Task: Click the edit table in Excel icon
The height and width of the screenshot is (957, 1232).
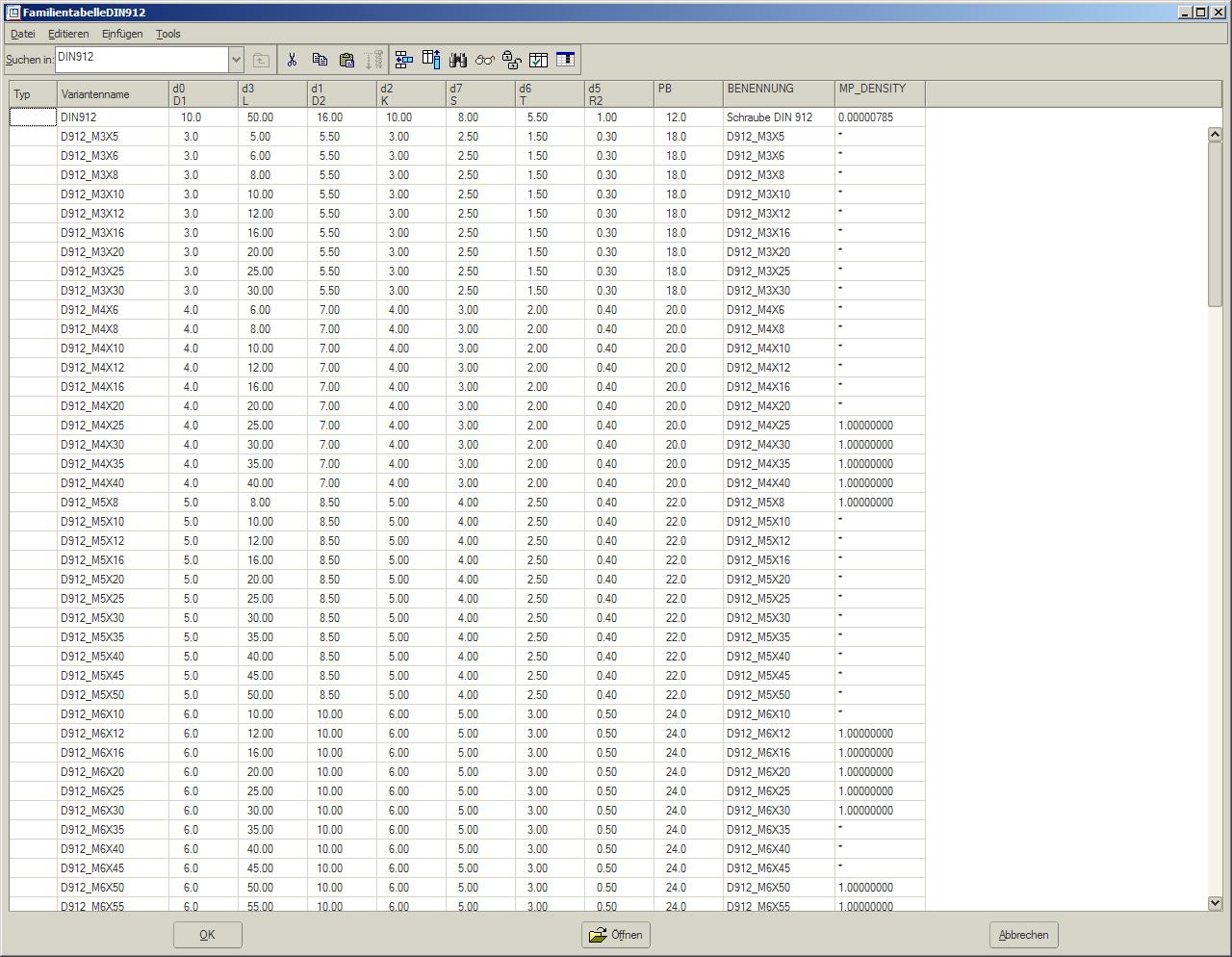Action: [566, 60]
